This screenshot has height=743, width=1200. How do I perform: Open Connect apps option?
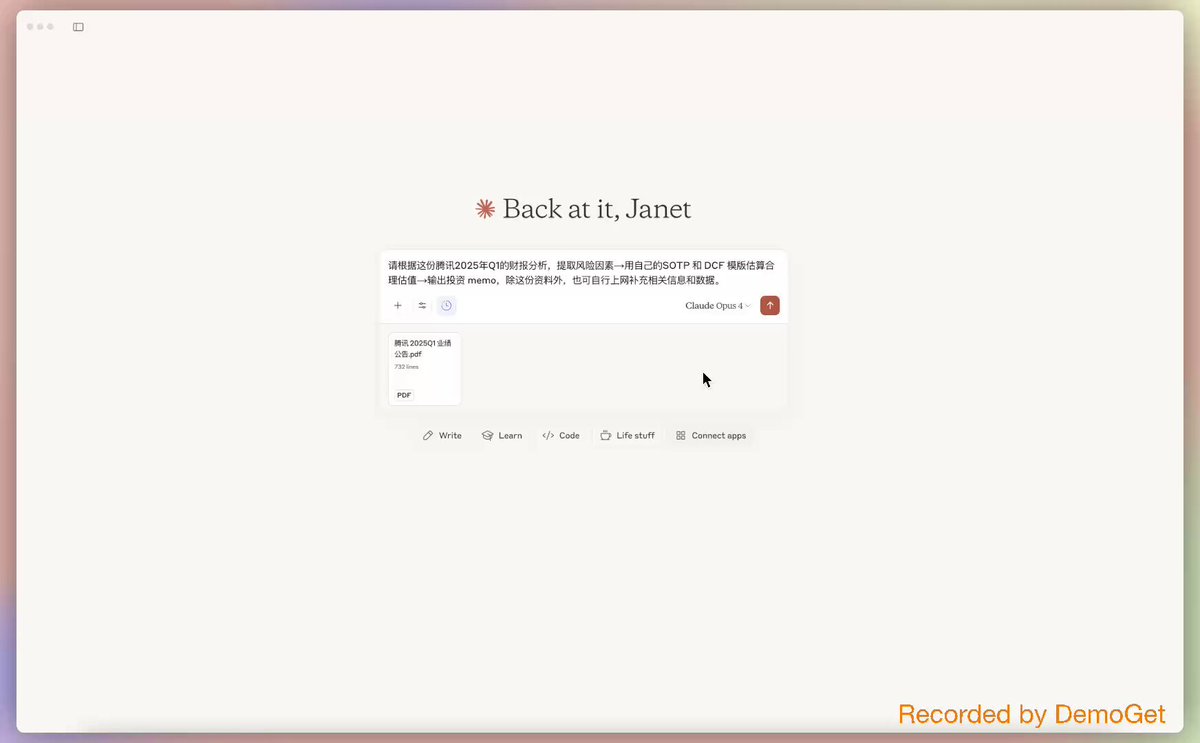coord(711,436)
